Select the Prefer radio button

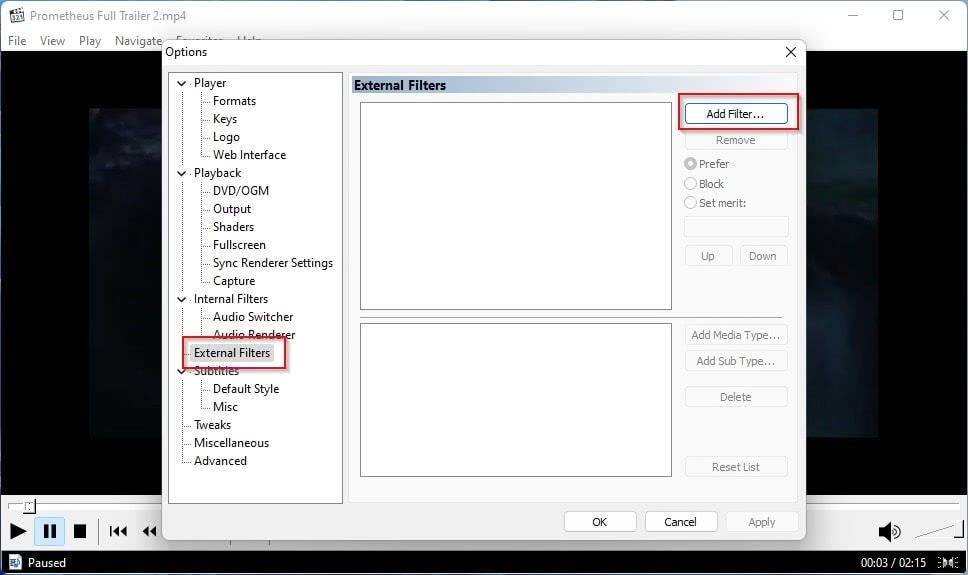[690, 164]
